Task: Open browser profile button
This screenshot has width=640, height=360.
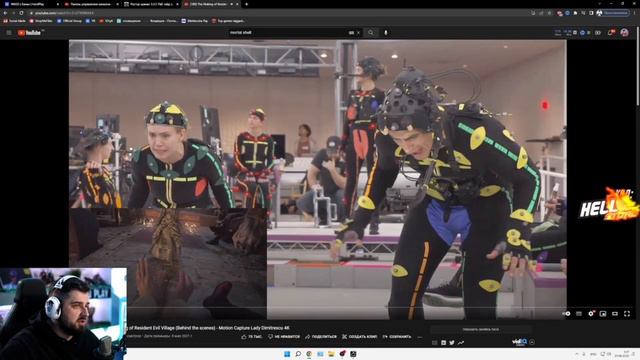Action: click(613, 13)
